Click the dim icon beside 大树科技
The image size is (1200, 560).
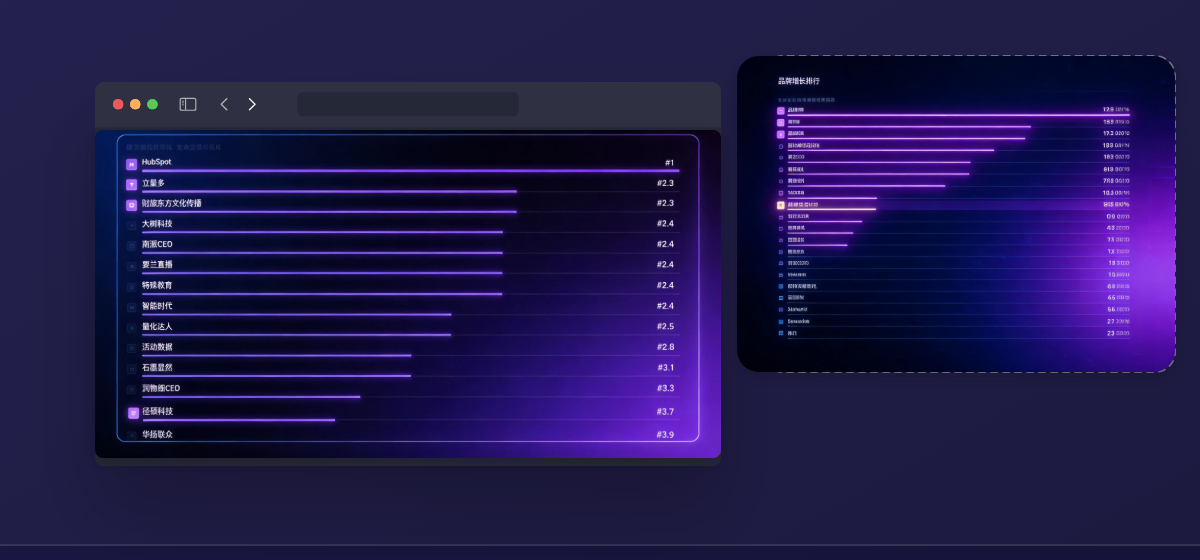tap(131, 225)
